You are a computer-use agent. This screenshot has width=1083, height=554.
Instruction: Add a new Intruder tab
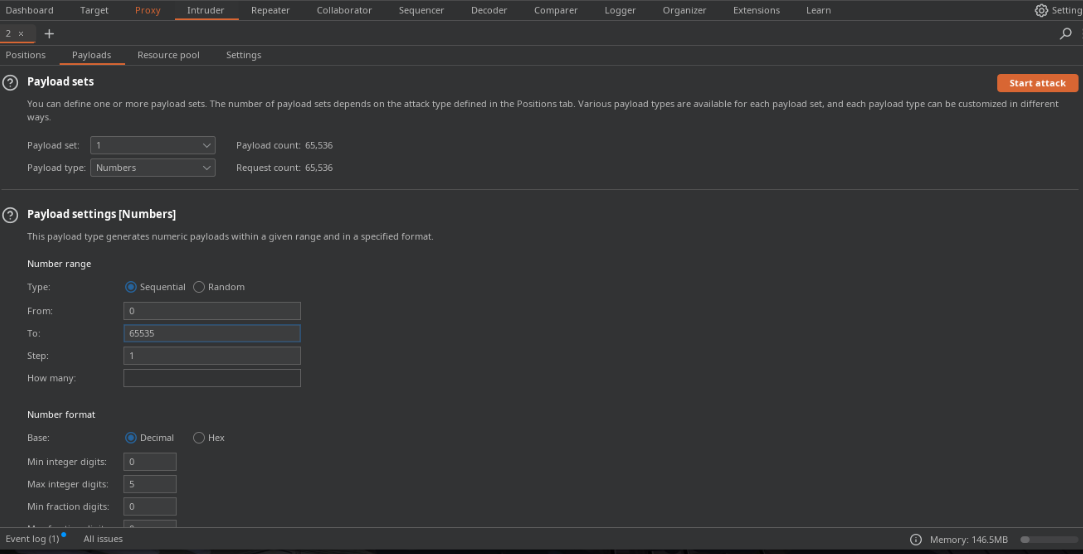[x=49, y=33]
